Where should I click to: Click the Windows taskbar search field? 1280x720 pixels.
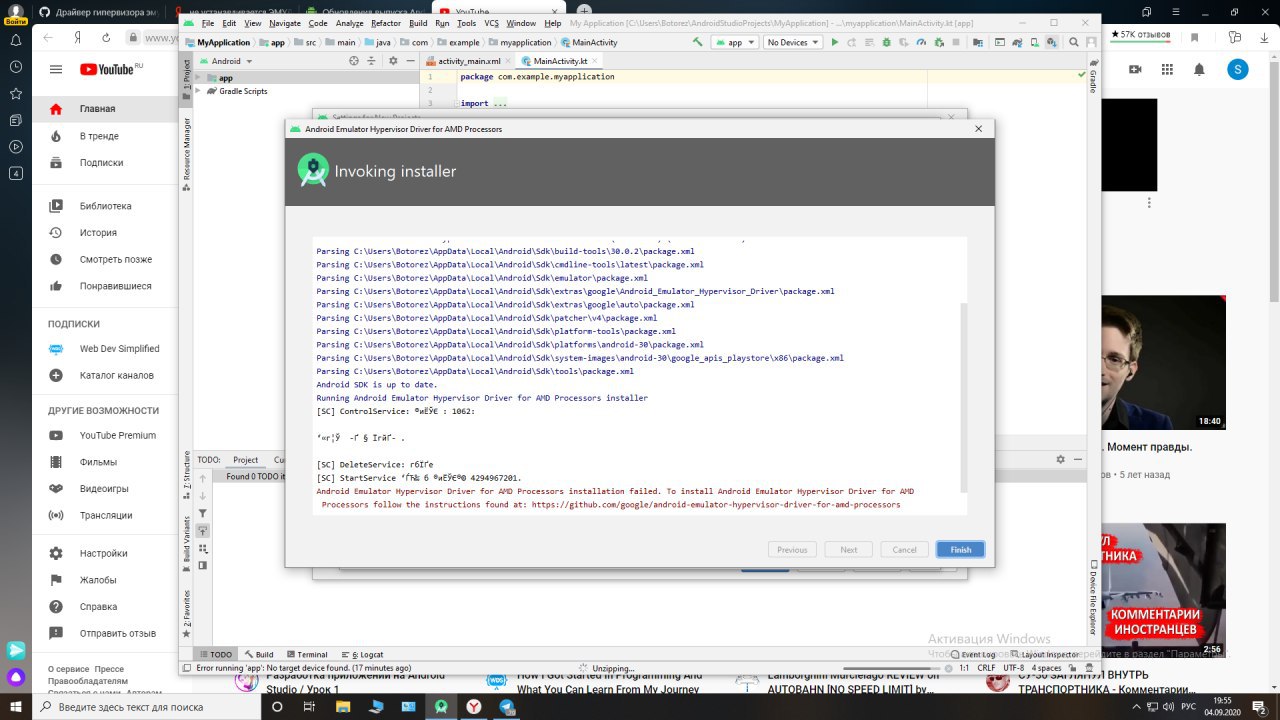pos(147,706)
